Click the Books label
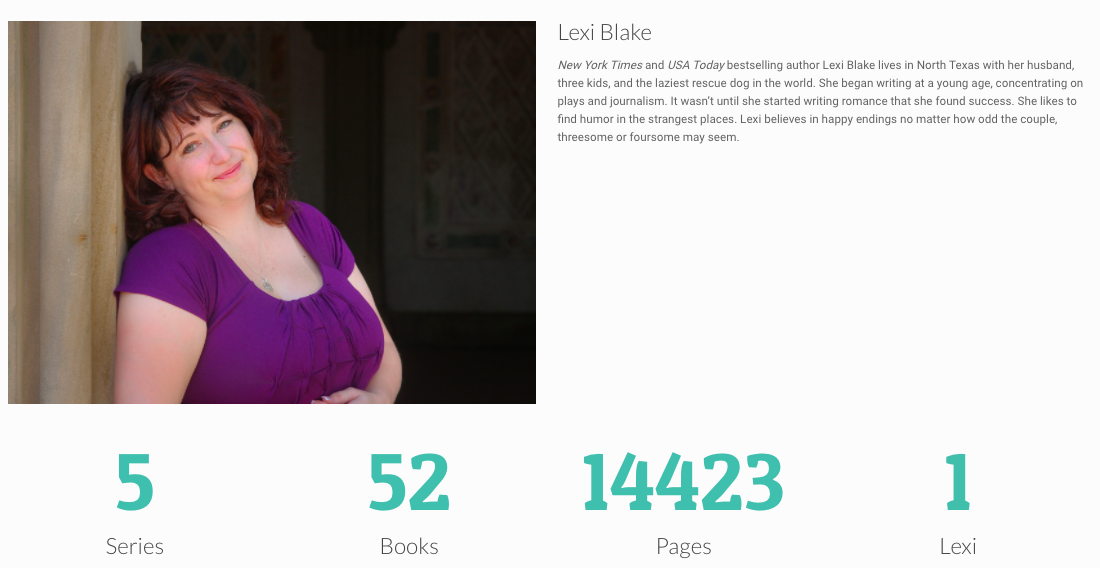Viewport: 1100px width, 568px height. [409, 546]
